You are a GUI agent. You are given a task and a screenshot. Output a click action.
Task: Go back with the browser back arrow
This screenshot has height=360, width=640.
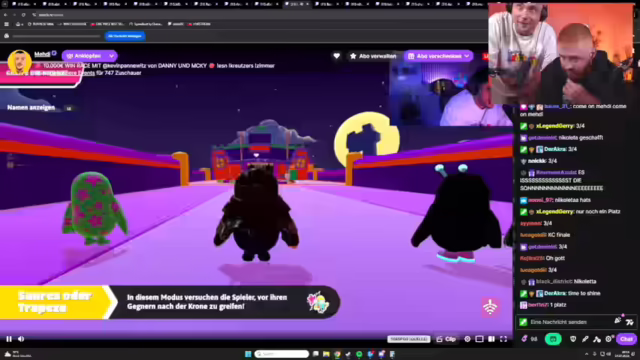coord(5,15)
